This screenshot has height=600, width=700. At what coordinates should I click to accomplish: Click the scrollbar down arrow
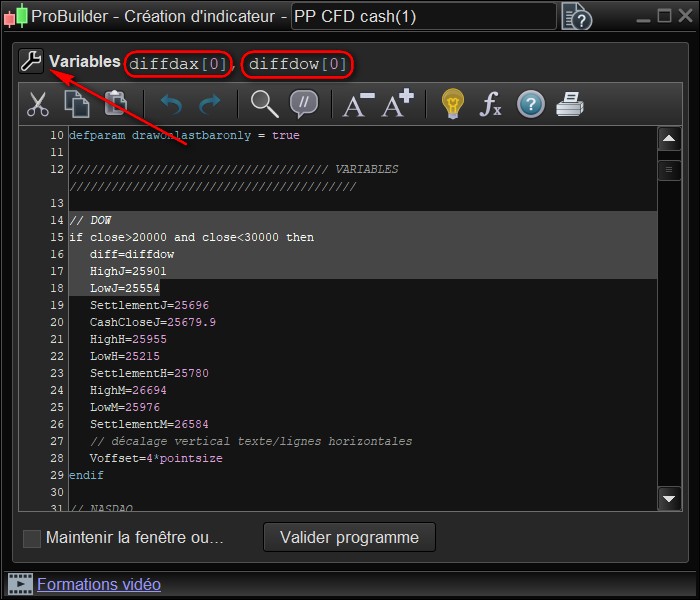669,498
